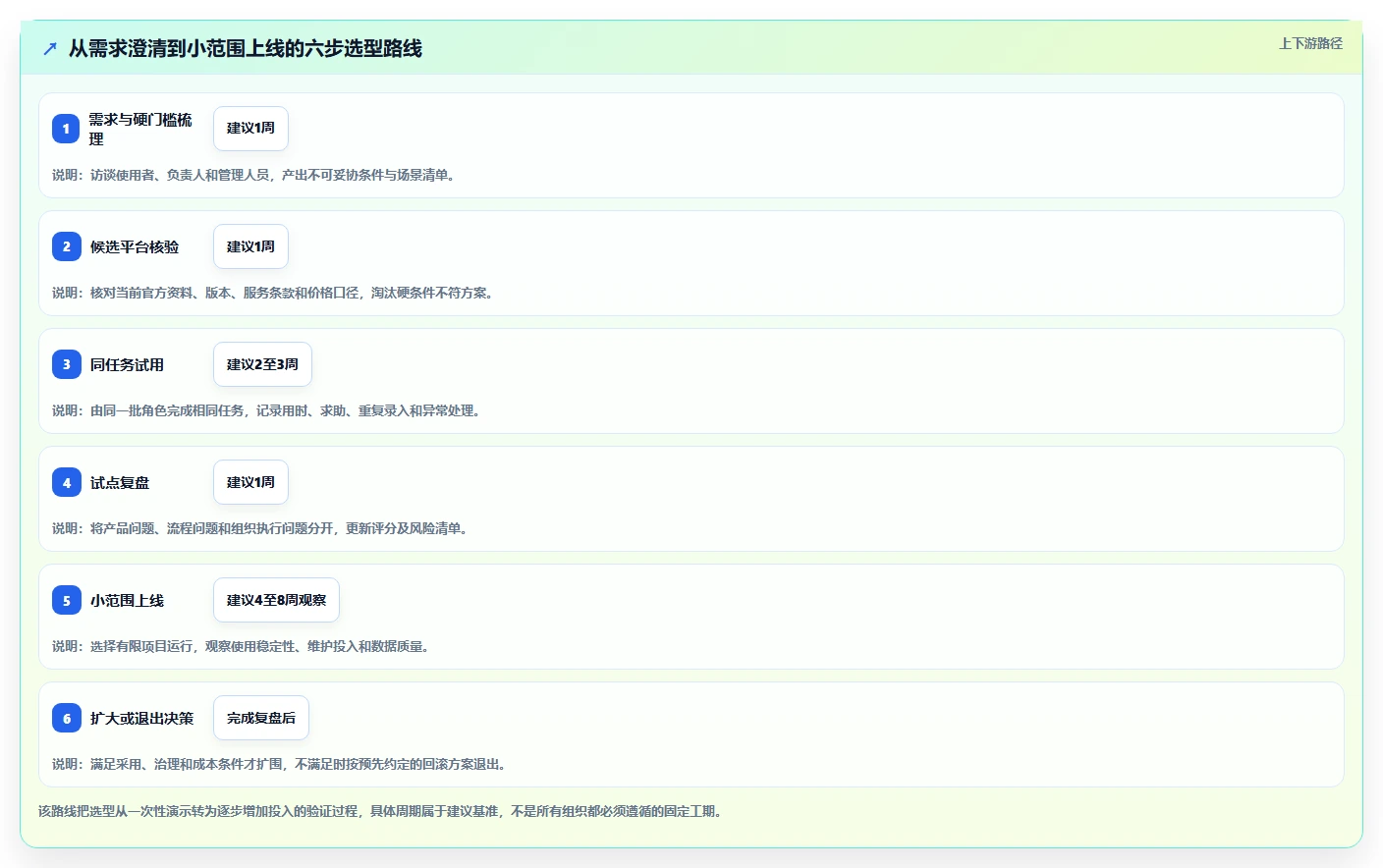
Task: Select step title 试点复盘
Action: click(120, 482)
